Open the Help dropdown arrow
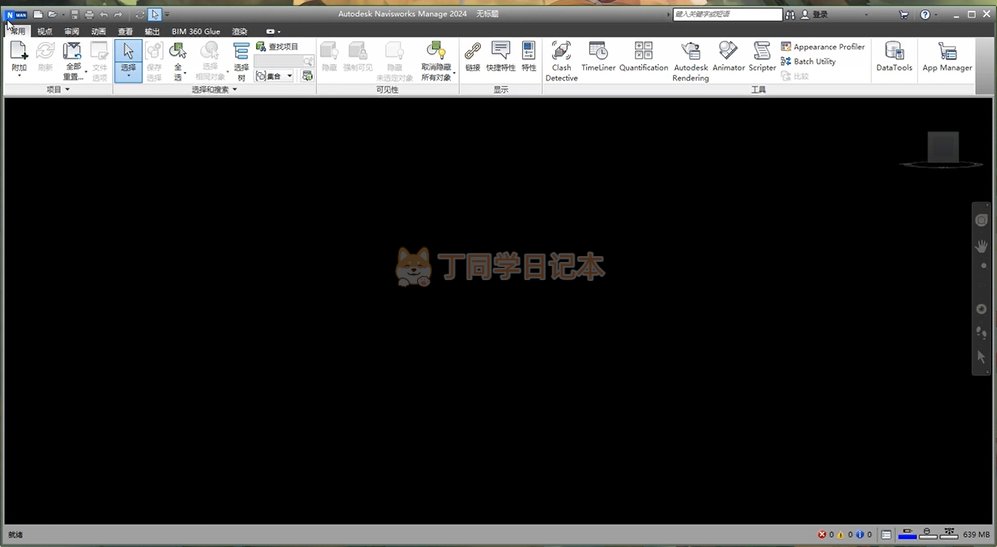 pos(936,14)
